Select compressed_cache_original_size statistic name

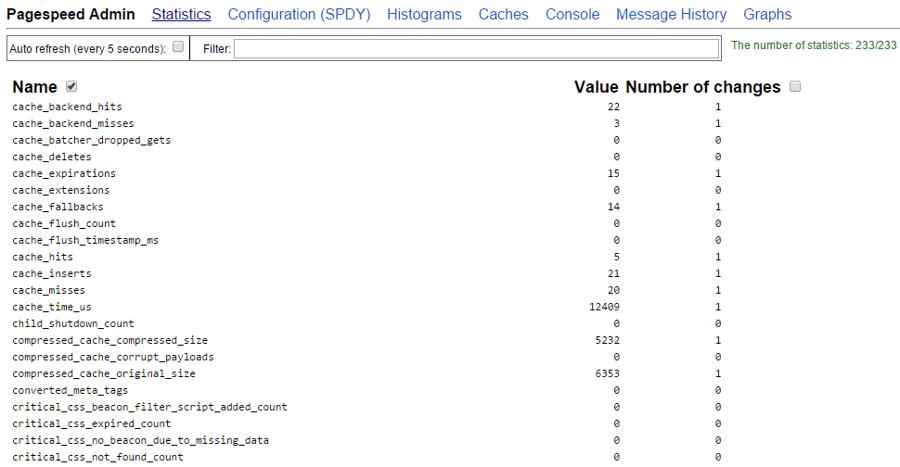click(104, 373)
